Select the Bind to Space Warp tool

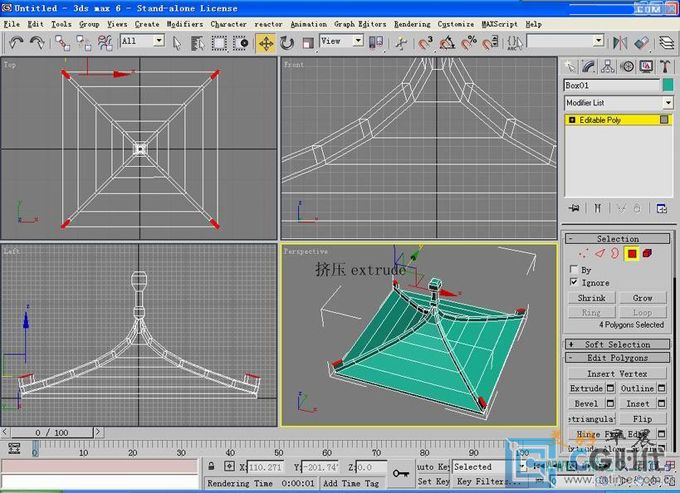click(x=105, y=43)
